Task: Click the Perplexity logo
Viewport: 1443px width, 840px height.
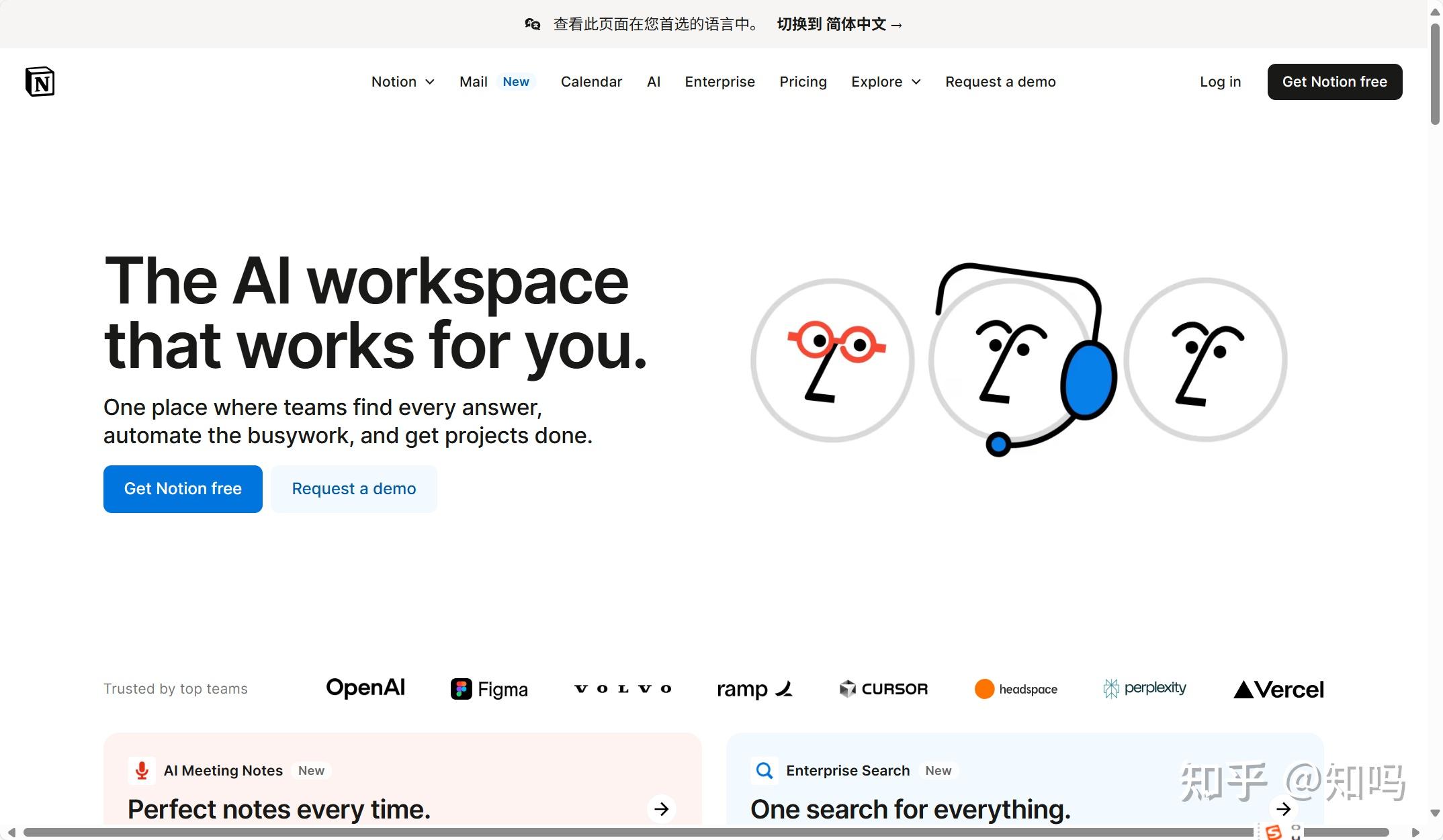Action: click(1144, 688)
